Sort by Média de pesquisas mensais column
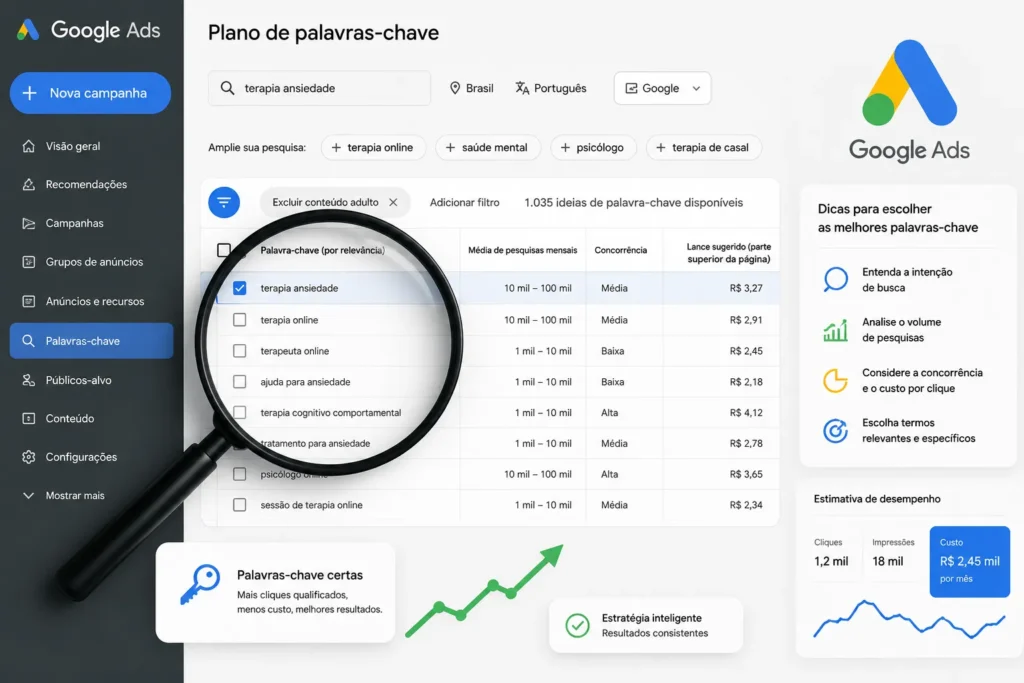Viewport: 1024px width, 683px height. click(x=522, y=250)
